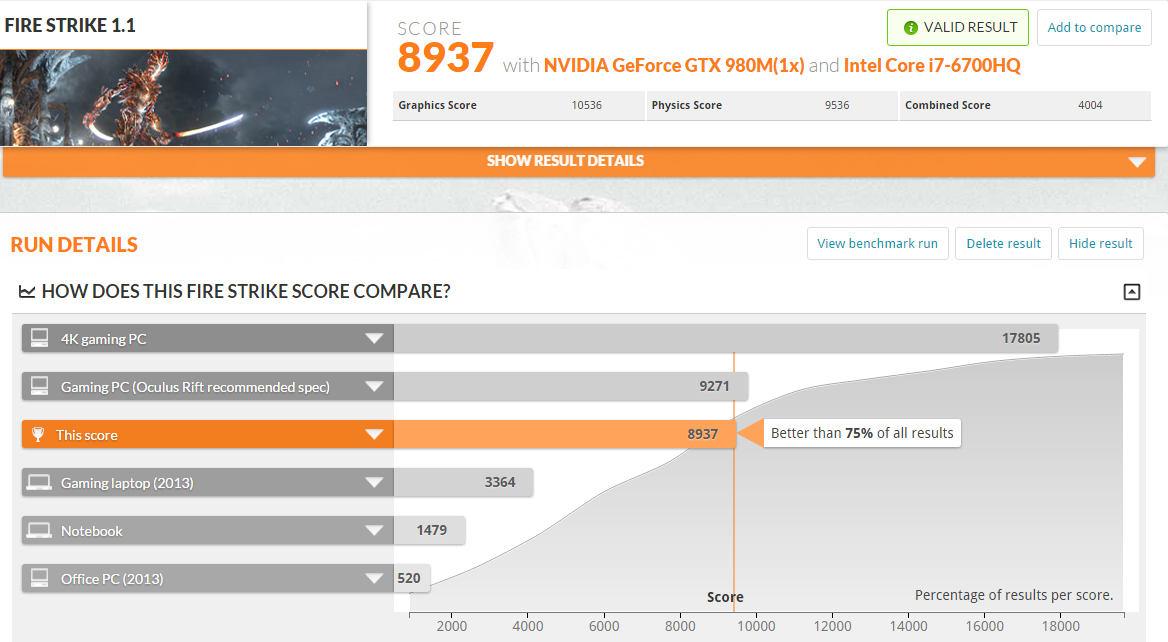This screenshot has height=642, width=1168.
Task: Click the green info icon in VALID RESULT
Action: tap(910, 28)
